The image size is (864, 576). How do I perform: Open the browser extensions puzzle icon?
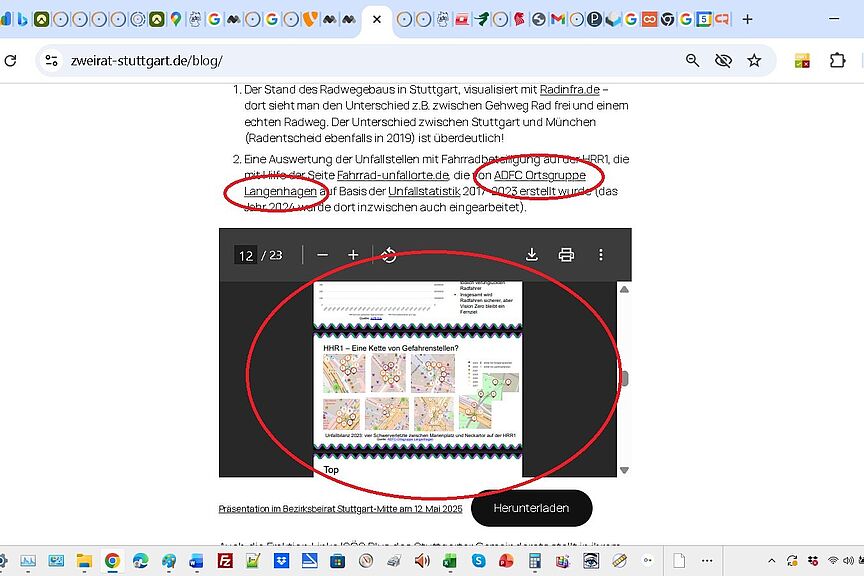(x=838, y=61)
